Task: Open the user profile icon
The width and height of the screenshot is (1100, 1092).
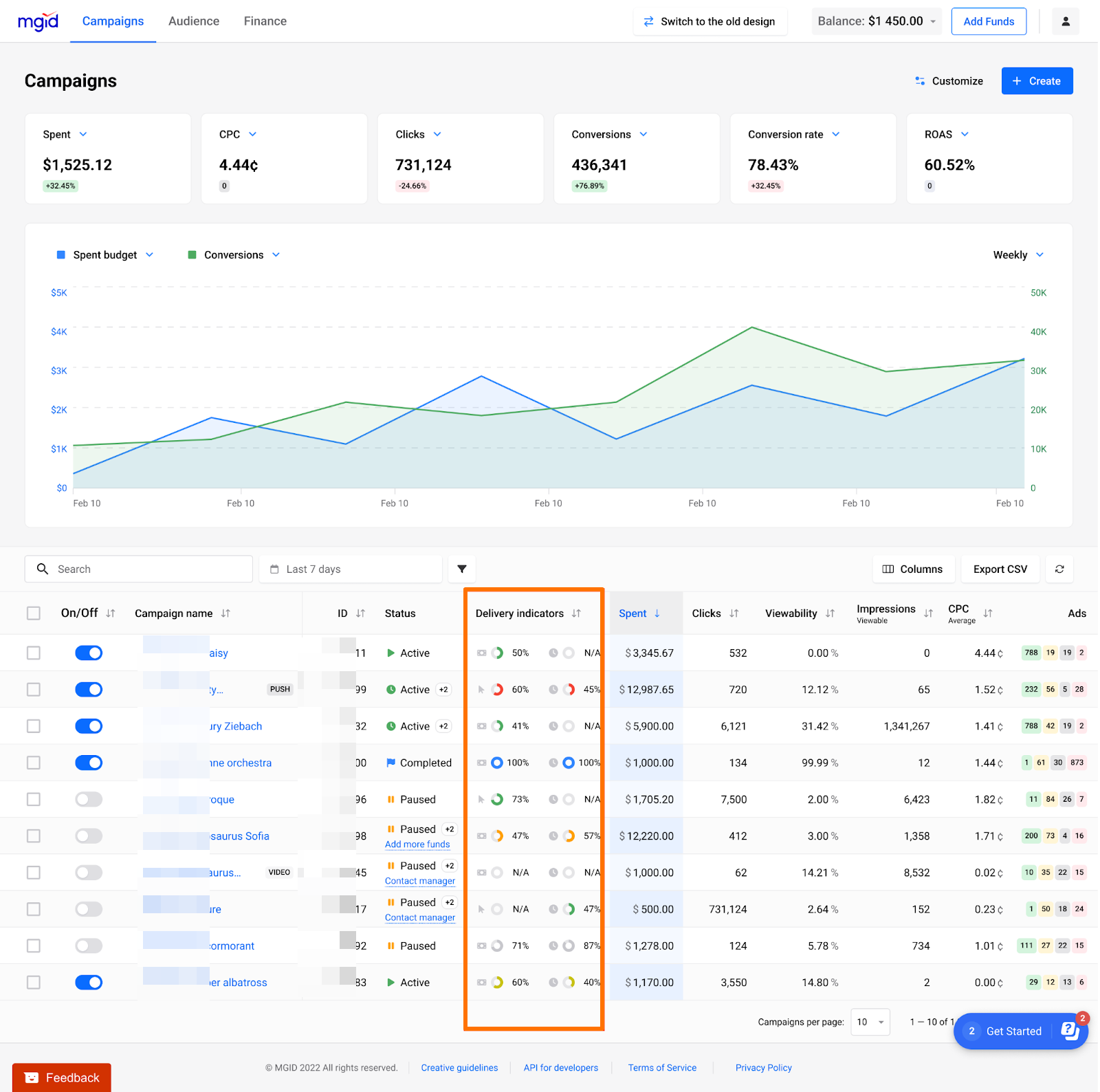Action: tap(1066, 21)
